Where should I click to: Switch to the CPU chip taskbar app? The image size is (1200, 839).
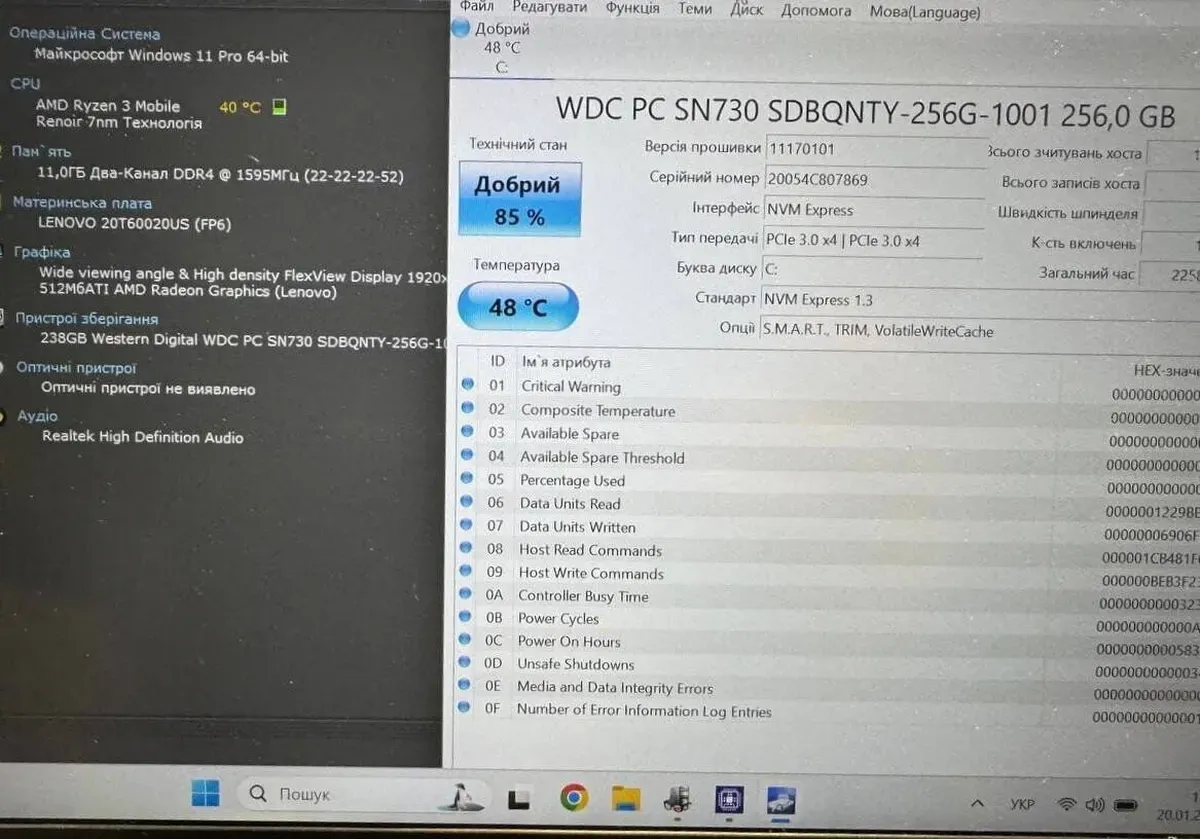[x=730, y=799]
